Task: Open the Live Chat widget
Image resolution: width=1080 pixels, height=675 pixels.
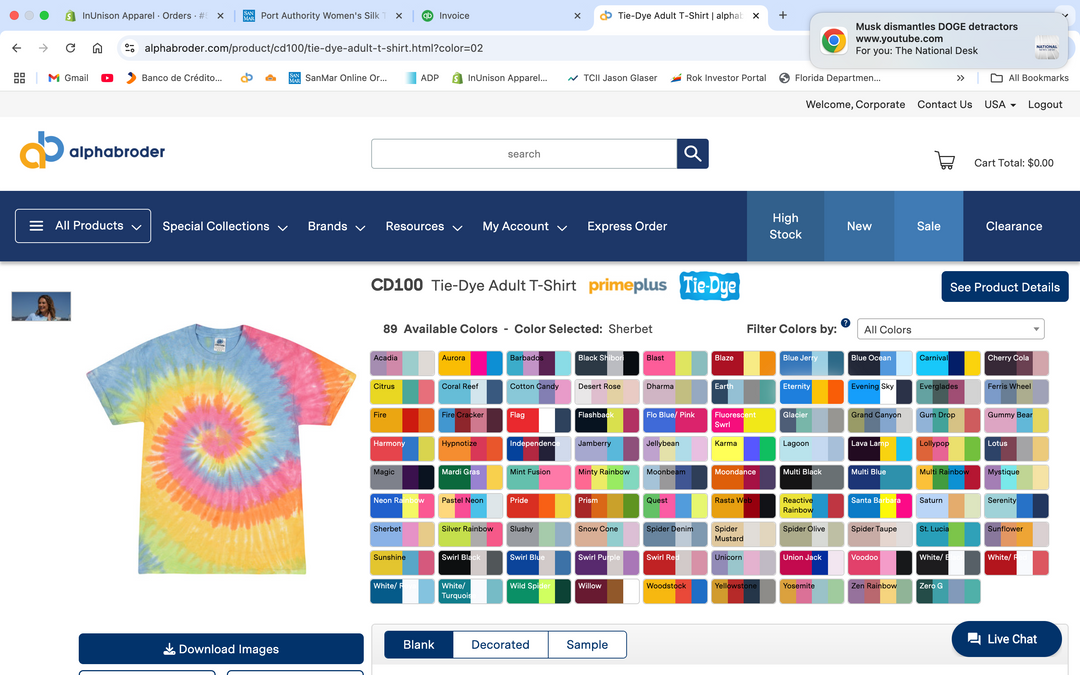Action: pos(1006,639)
